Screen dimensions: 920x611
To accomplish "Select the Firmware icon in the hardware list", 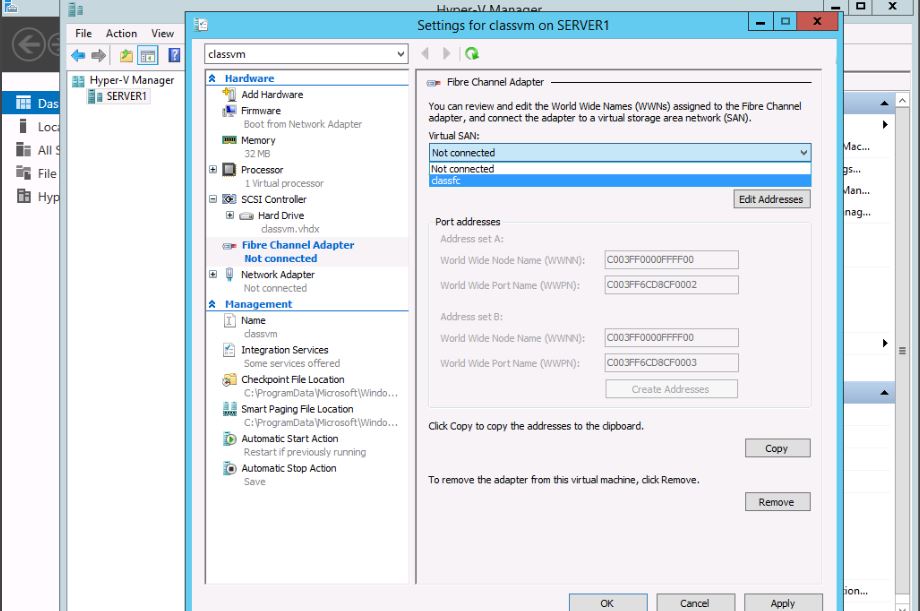I will 229,111.
